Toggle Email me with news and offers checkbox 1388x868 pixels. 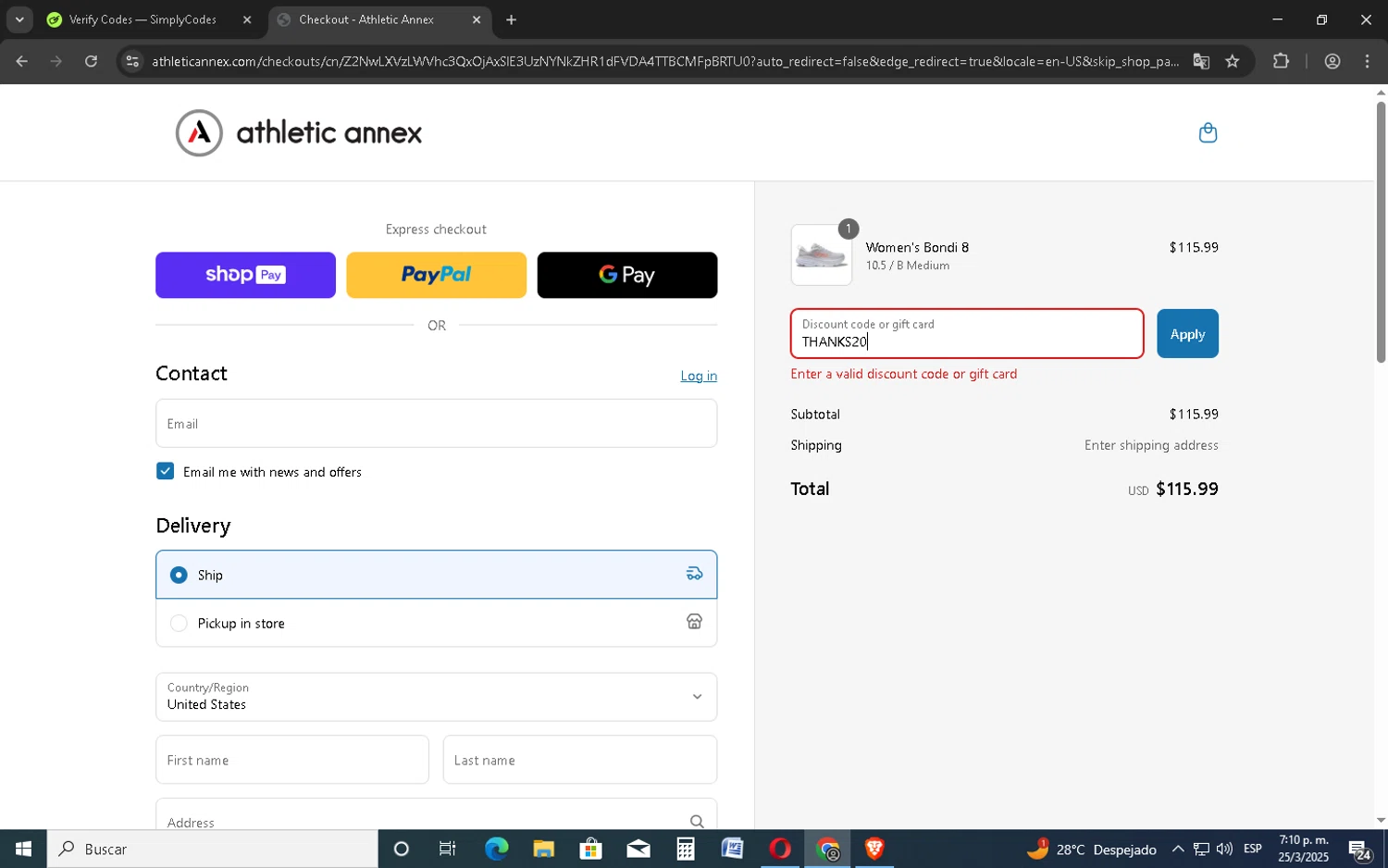pos(165,471)
